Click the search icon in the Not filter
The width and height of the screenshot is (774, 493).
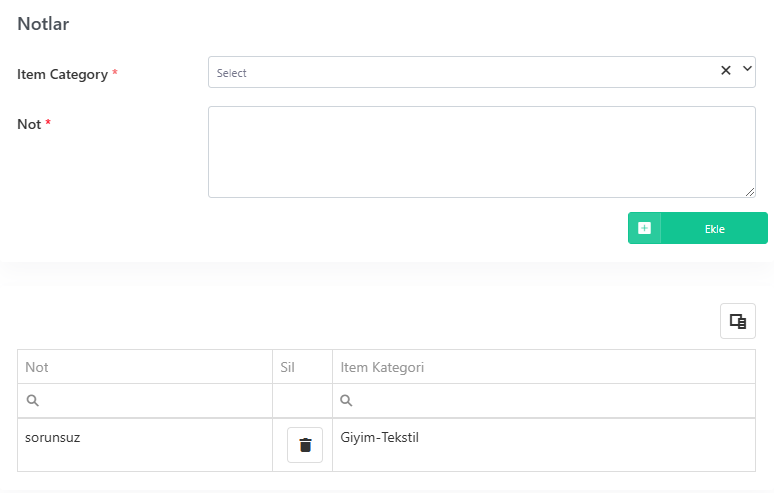click(x=33, y=400)
